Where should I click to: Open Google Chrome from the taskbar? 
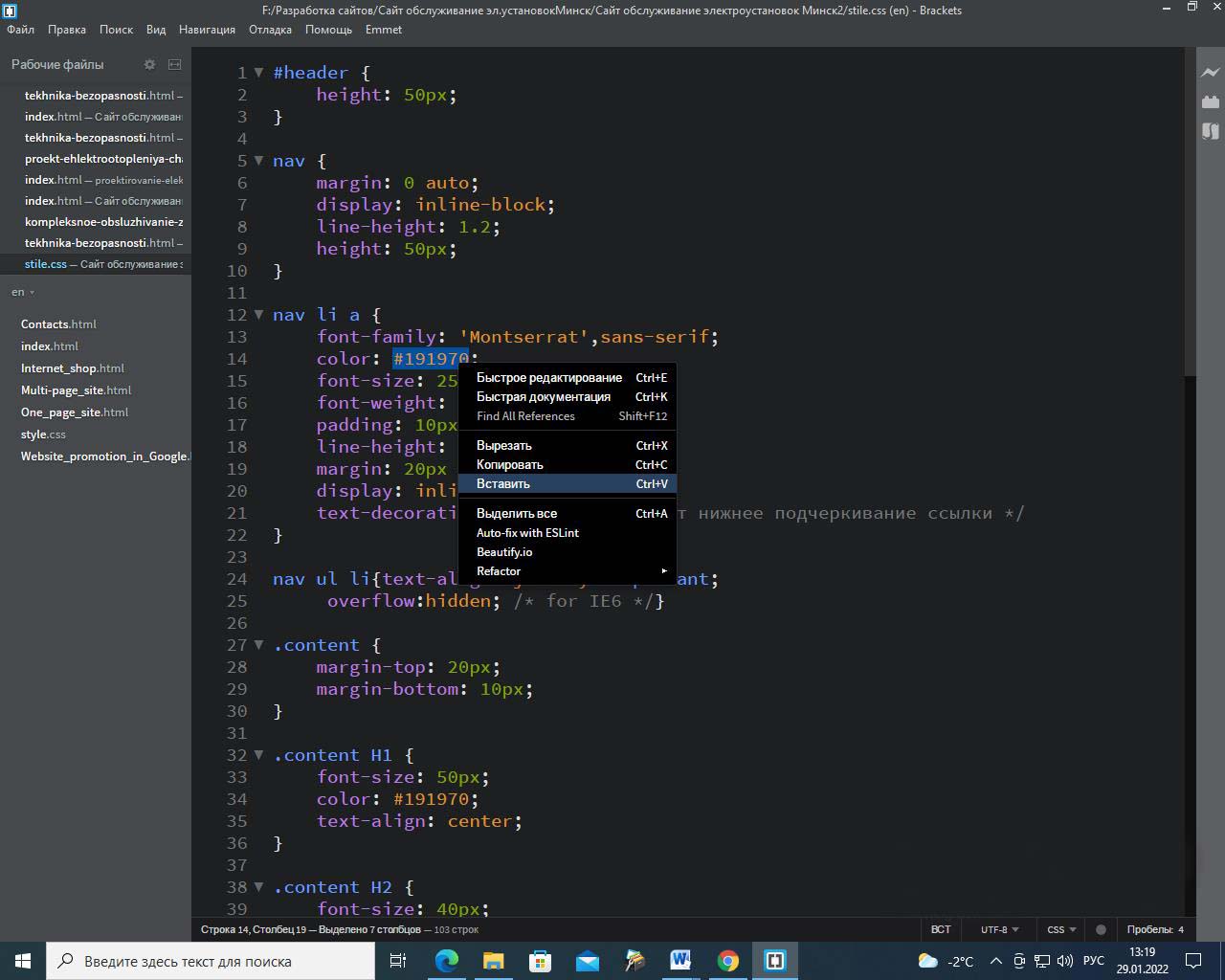coord(728,961)
